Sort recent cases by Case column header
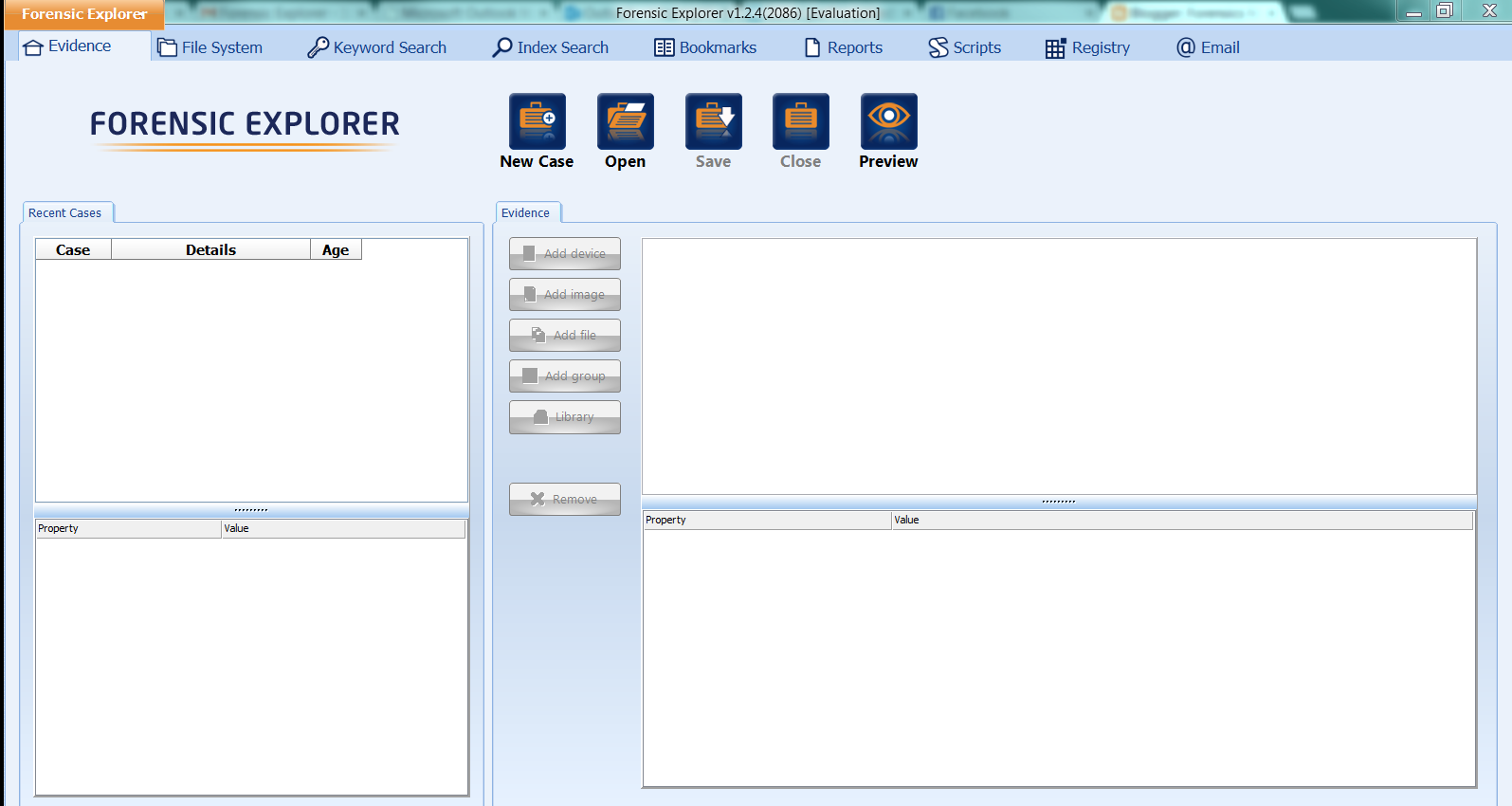 pyautogui.click(x=73, y=249)
